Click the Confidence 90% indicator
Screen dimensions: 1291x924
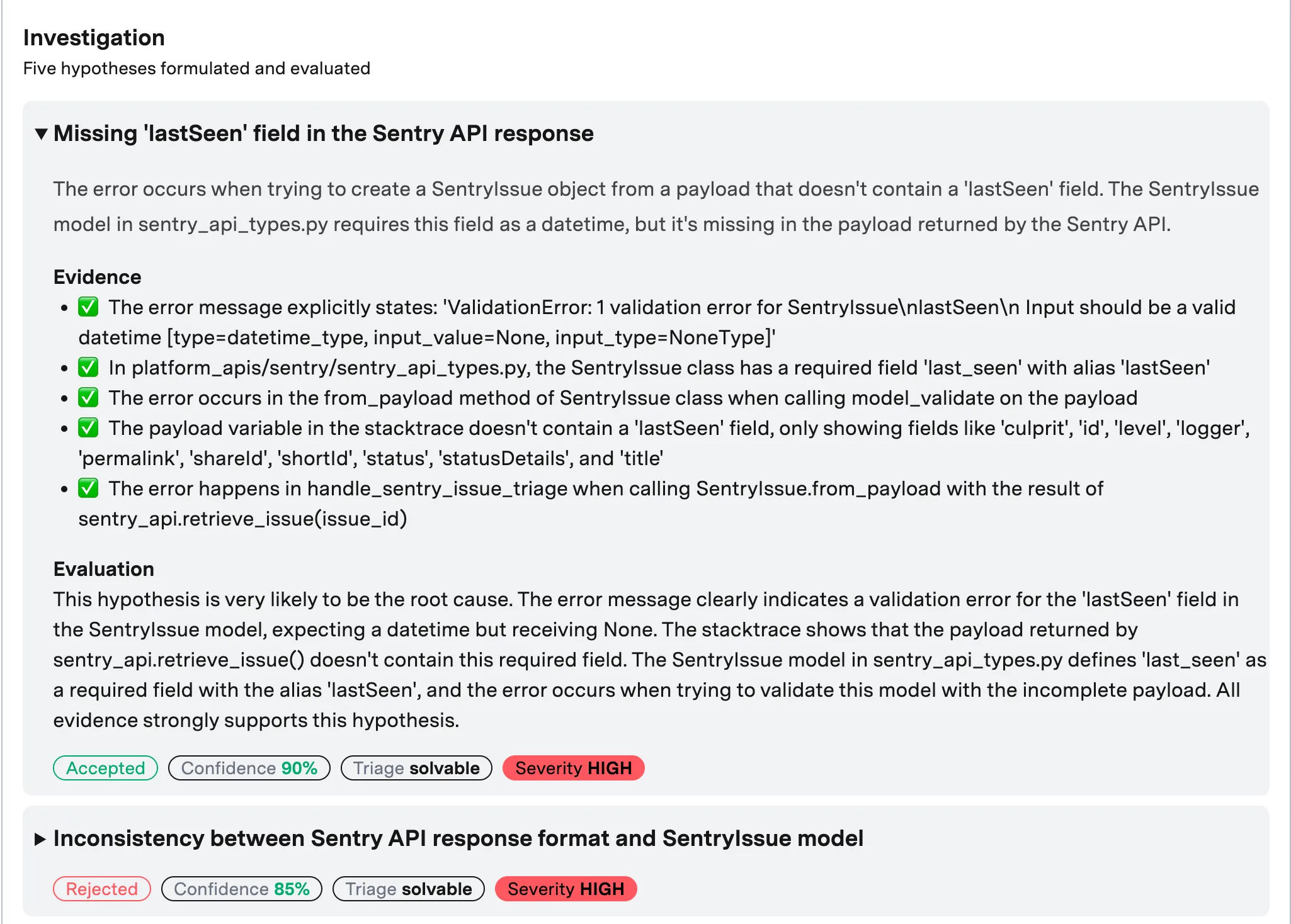click(249, 768)
